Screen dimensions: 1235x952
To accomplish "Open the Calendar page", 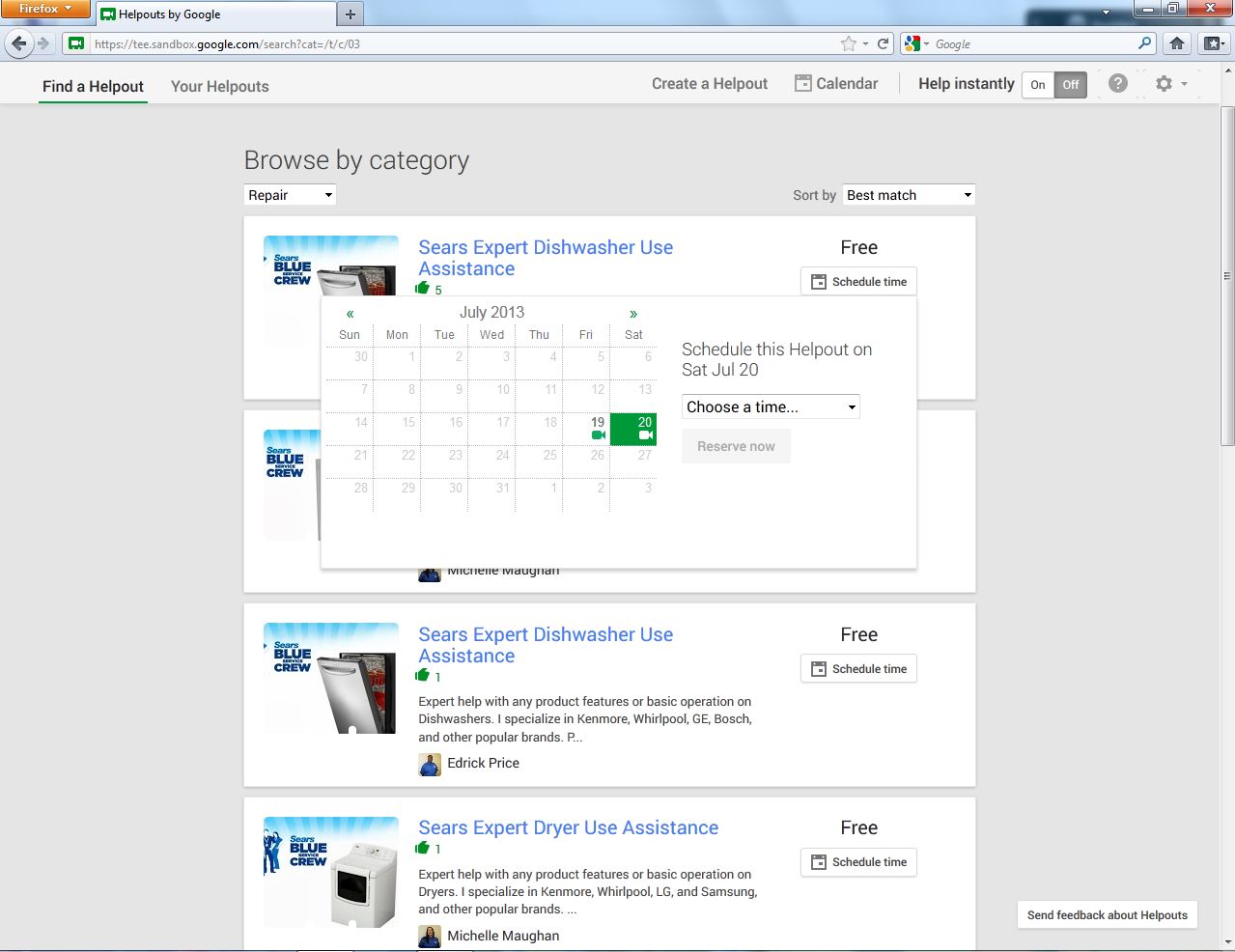I will (x=836, y=84).
